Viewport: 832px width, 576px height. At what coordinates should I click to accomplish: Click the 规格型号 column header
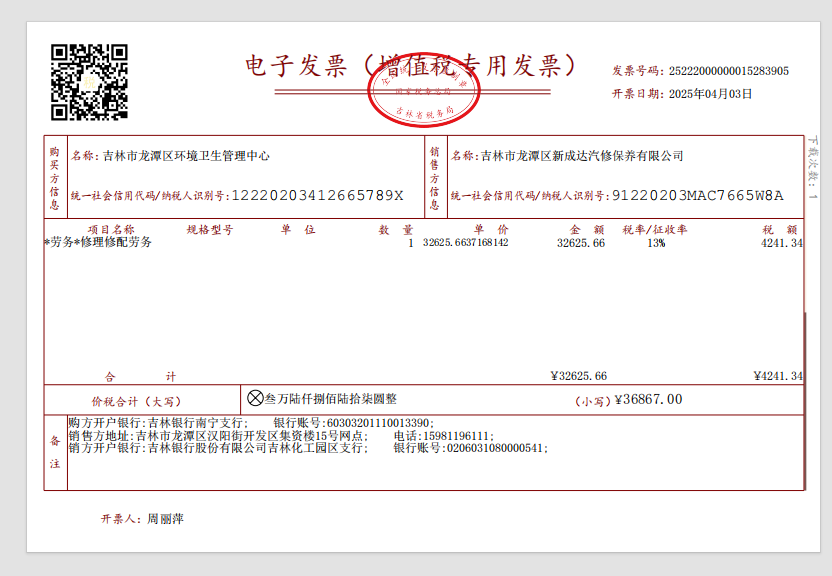pyautogui.click(x=210, y=230)
